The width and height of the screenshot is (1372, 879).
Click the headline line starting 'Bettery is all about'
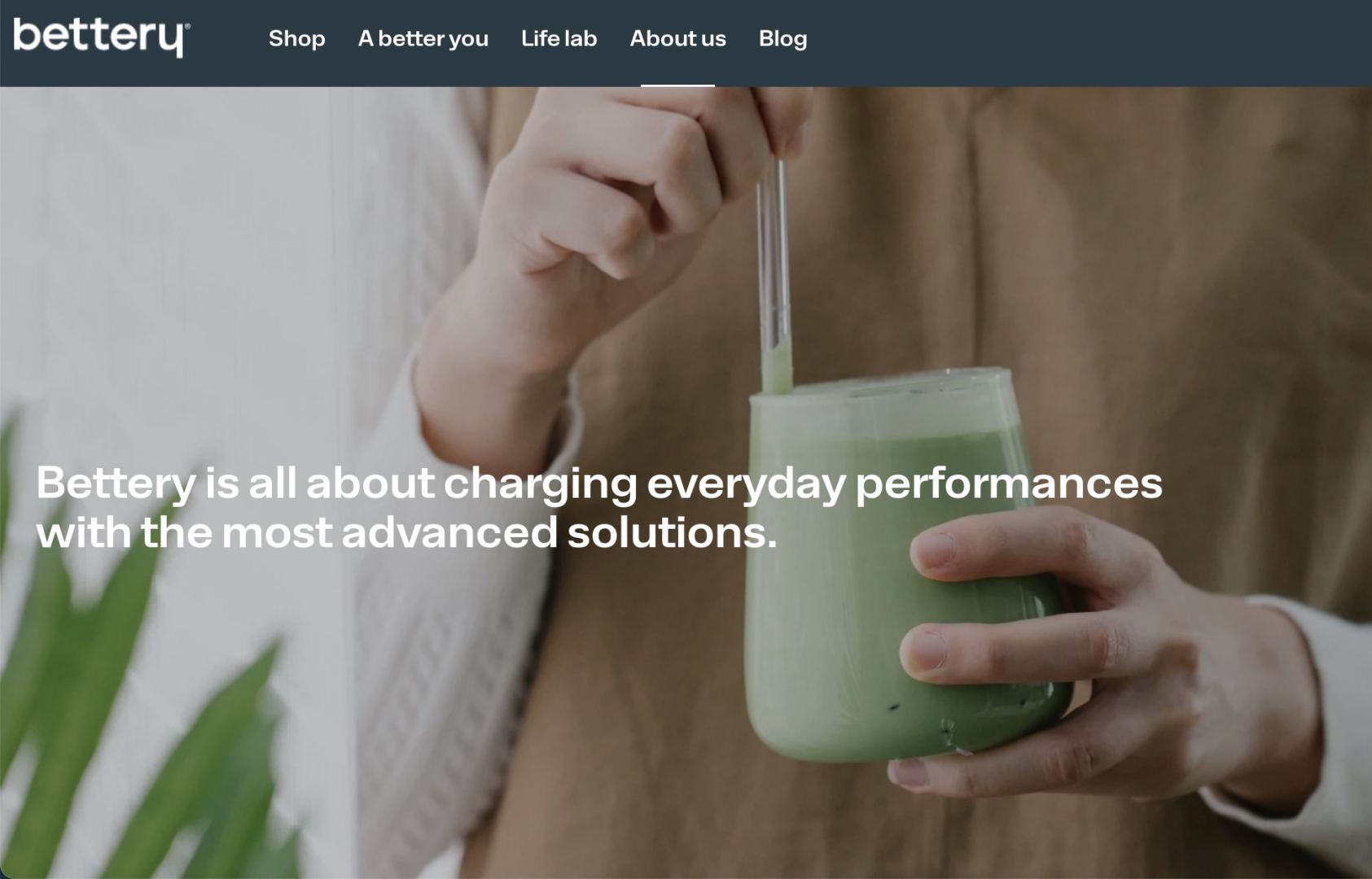click(599, 483)
